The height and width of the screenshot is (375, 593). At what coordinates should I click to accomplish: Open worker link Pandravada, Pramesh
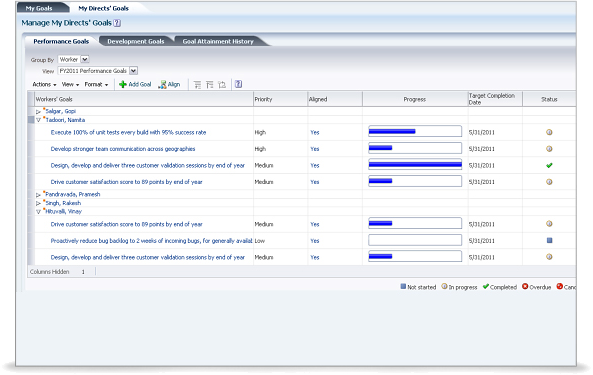(x=73, y=194)
